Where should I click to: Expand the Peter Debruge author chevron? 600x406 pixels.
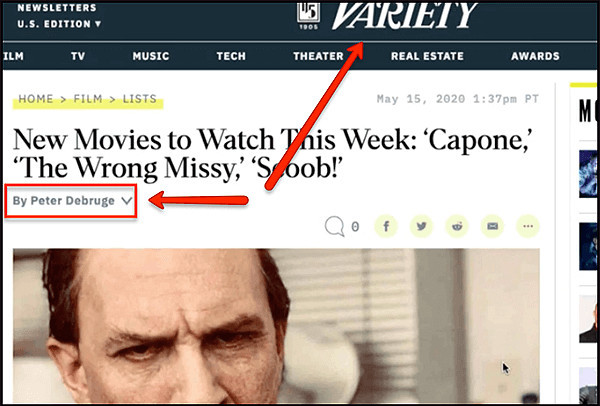click(127, 201)
